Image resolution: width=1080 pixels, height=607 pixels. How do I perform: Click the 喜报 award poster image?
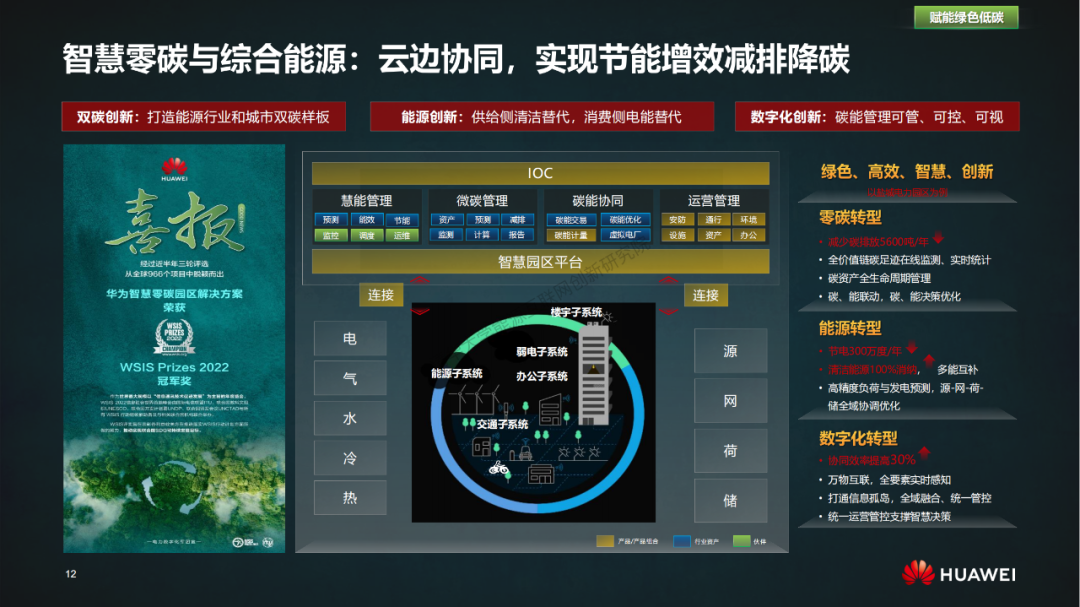point(174,349)
